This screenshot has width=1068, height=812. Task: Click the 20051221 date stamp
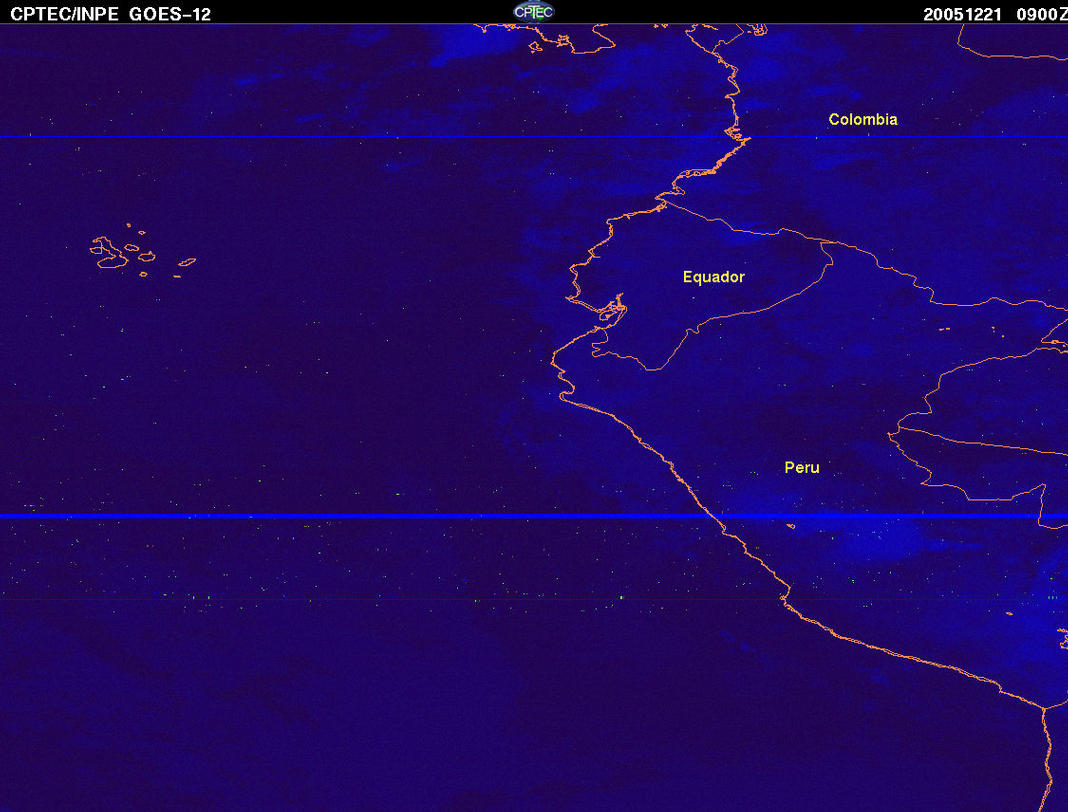[962, 14]
